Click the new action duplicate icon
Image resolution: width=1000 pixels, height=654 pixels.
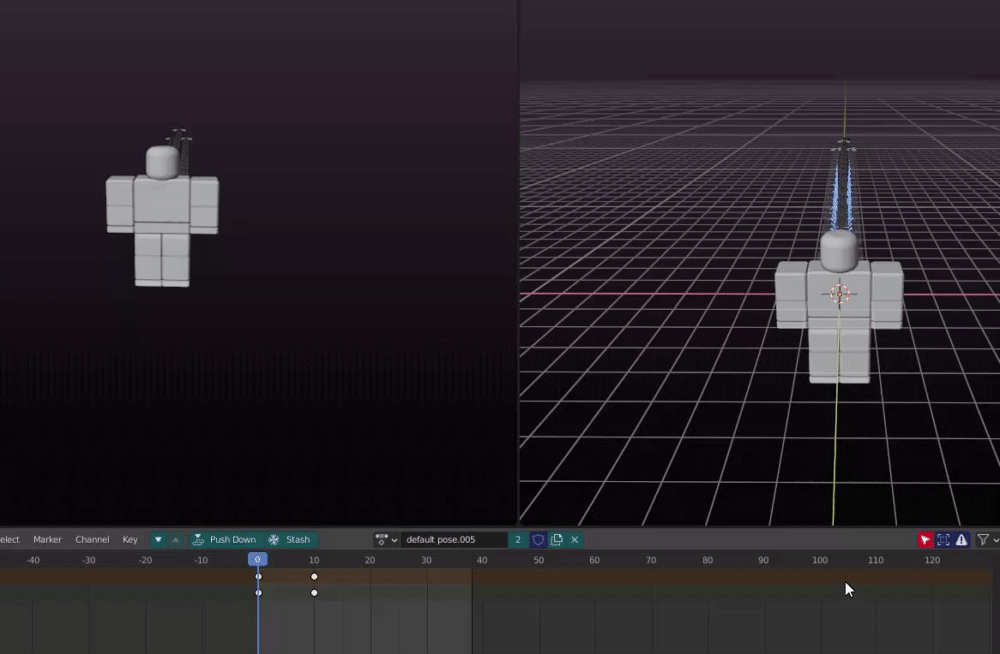[x=557, y=540]
